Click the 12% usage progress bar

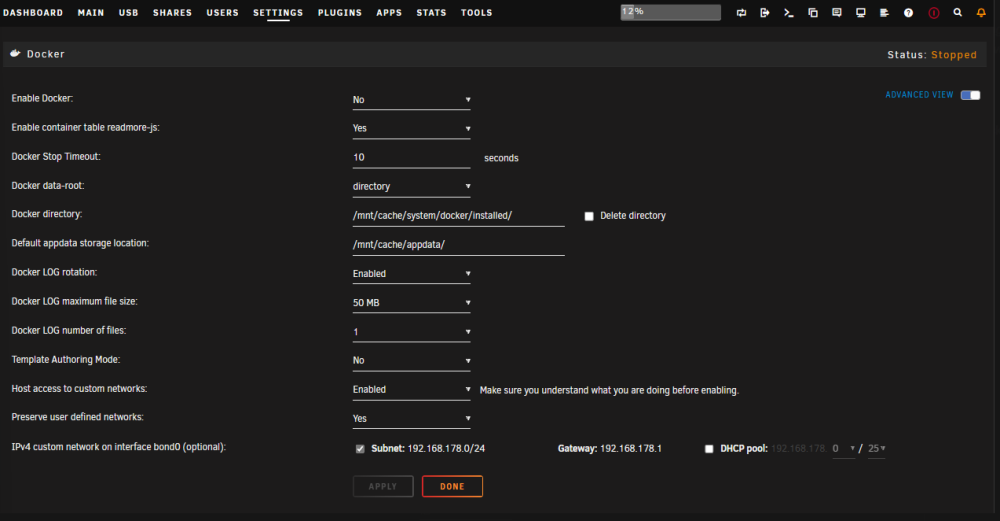click(x=670, y=12)
